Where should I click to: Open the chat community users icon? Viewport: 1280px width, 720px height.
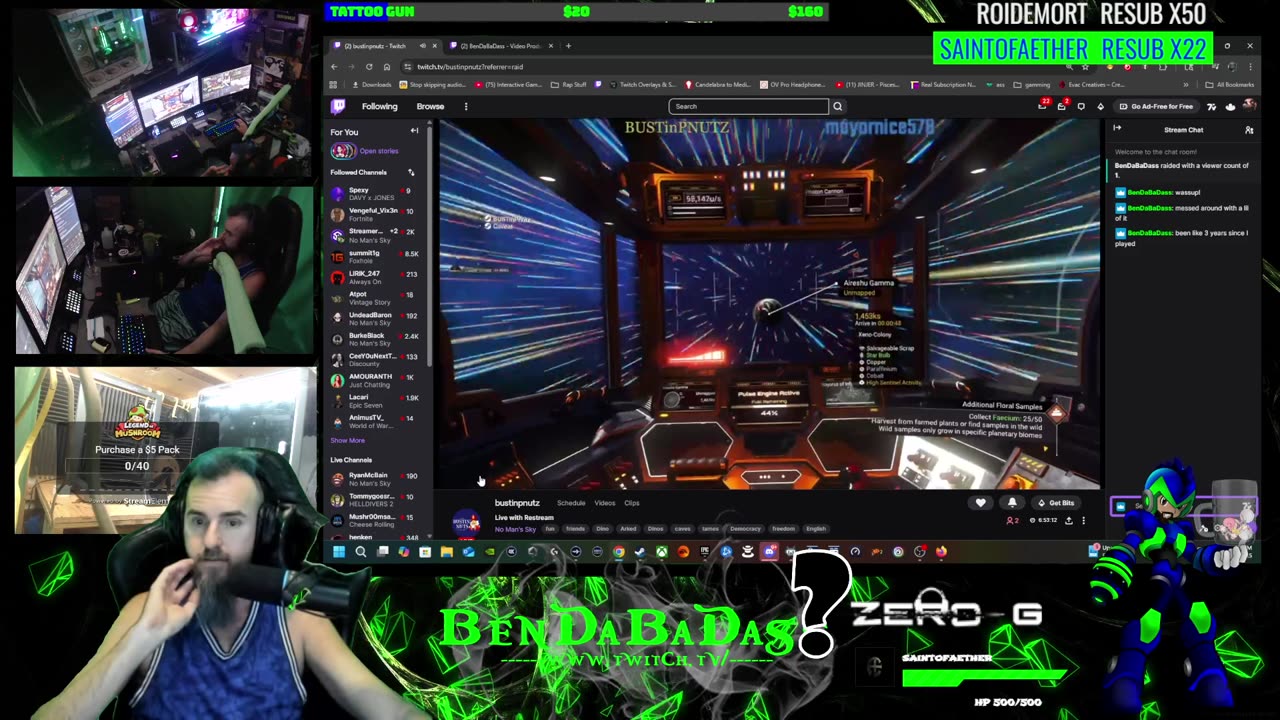pos(1249,129)
